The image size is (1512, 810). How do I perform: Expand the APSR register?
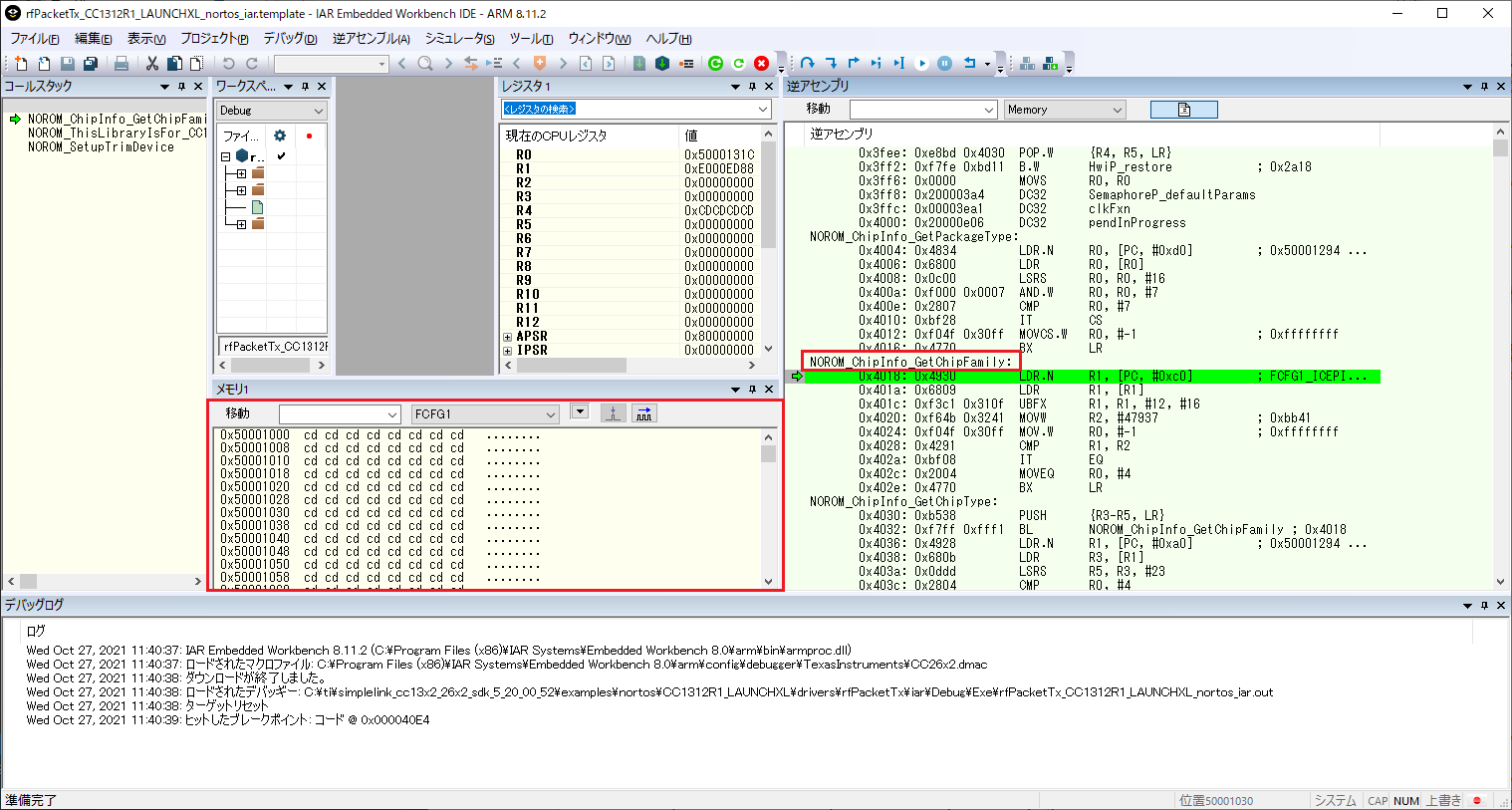(508, 337)
